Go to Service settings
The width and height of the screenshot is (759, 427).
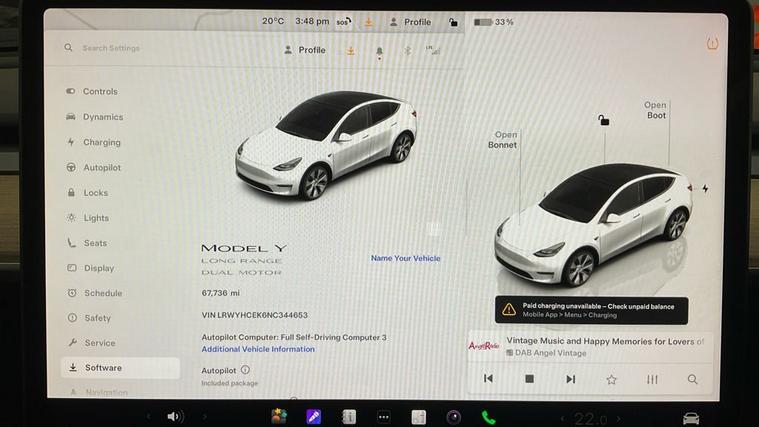91,343
